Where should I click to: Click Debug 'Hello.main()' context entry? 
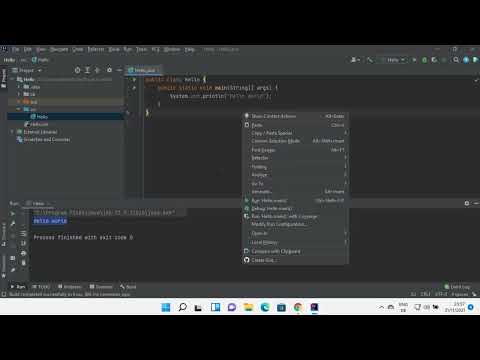click(295, 209)
